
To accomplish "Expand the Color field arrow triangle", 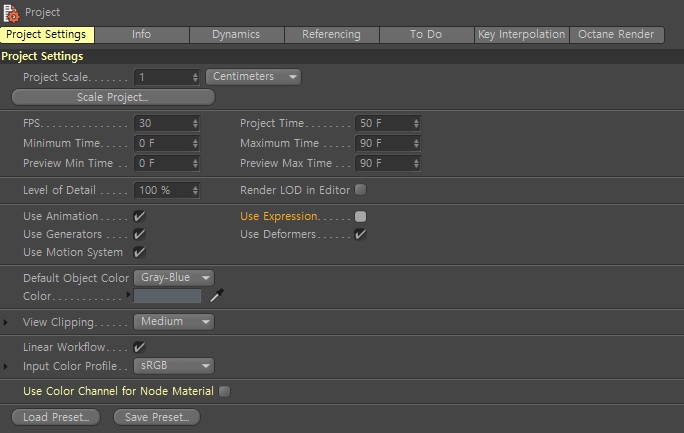I will (128, 294).
